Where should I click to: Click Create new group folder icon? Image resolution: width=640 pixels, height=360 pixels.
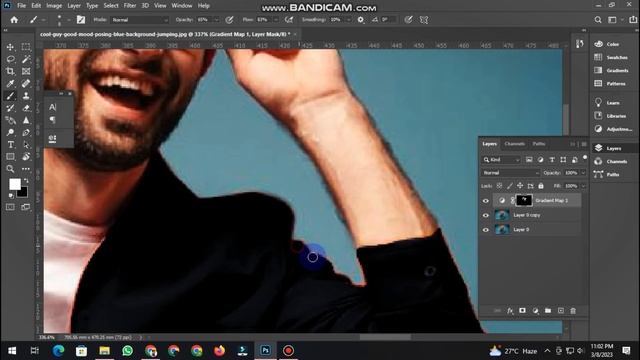(548, 311)
